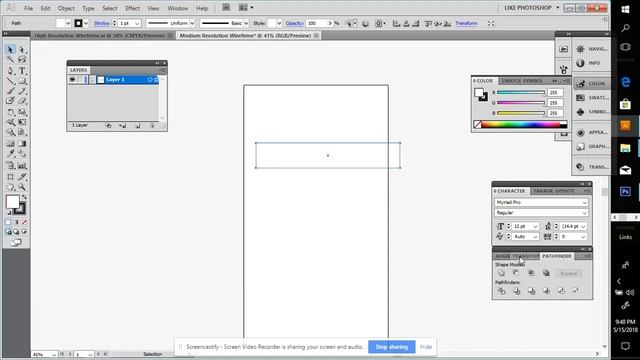The image size is (640, 360).
Task: Select the Paintbrush tool
Action: (x=10, y=91)
